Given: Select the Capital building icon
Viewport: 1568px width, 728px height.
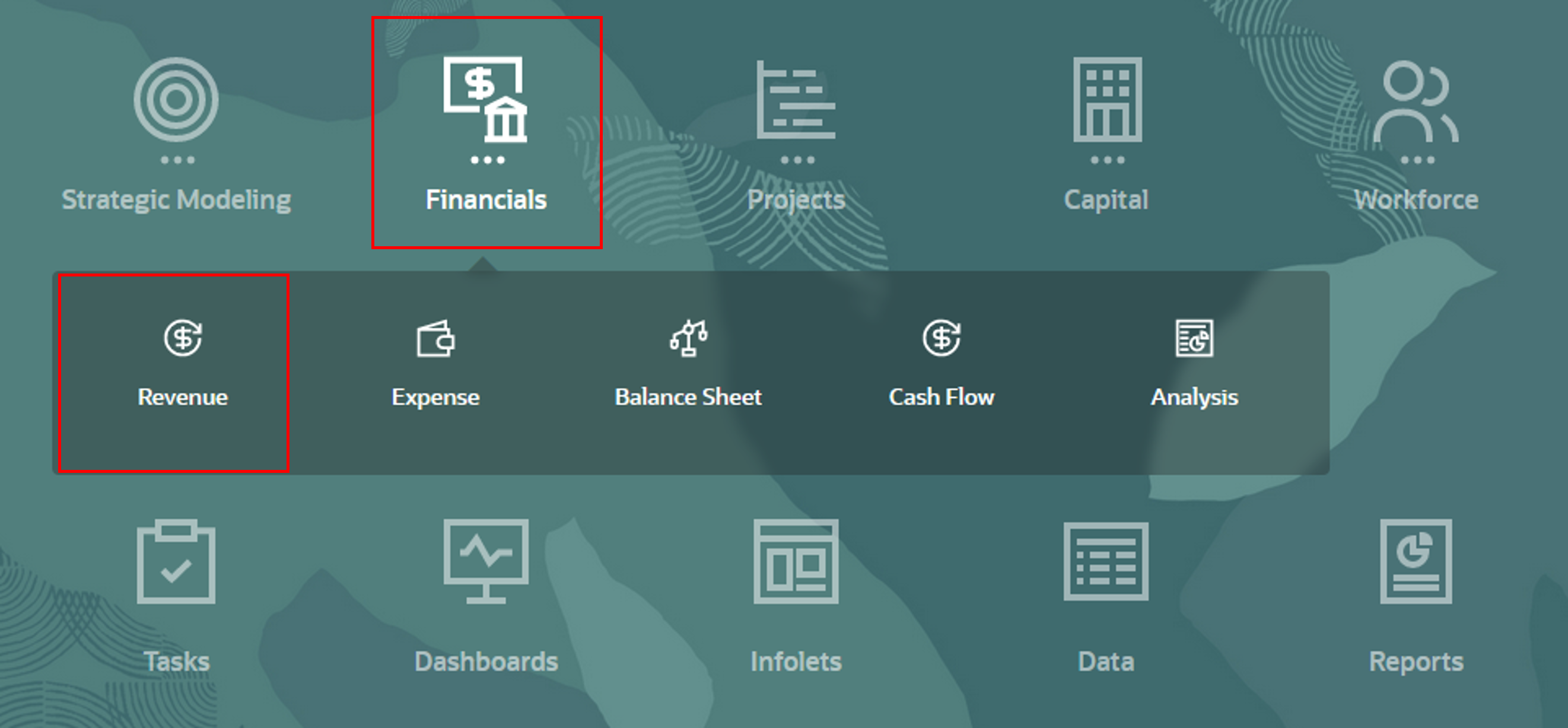Looking at the screenshot, I should click(x=1106, y=99).
